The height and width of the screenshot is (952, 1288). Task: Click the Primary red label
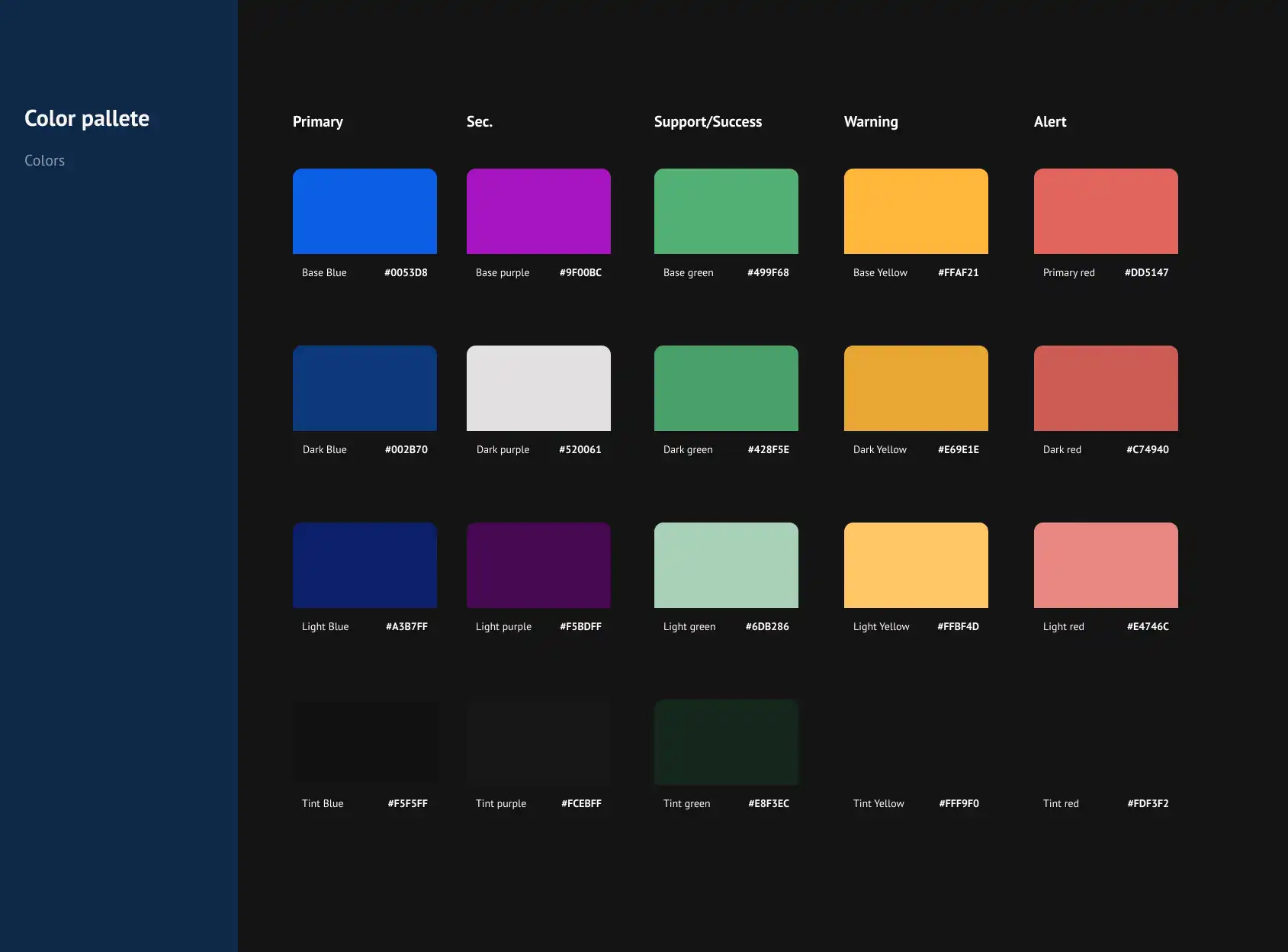pos(1068,273)
